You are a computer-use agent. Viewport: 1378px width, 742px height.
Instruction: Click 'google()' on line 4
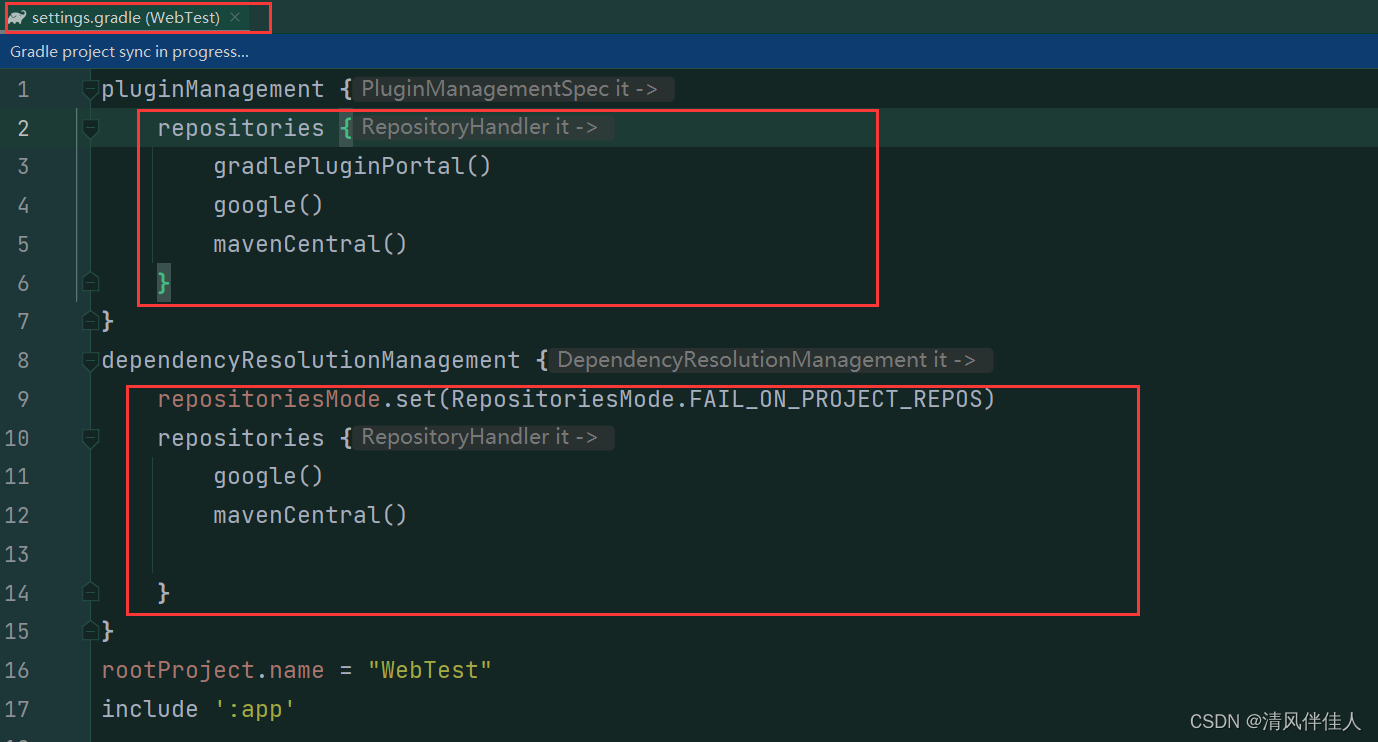pyautogui.click(x=268, y=205)
